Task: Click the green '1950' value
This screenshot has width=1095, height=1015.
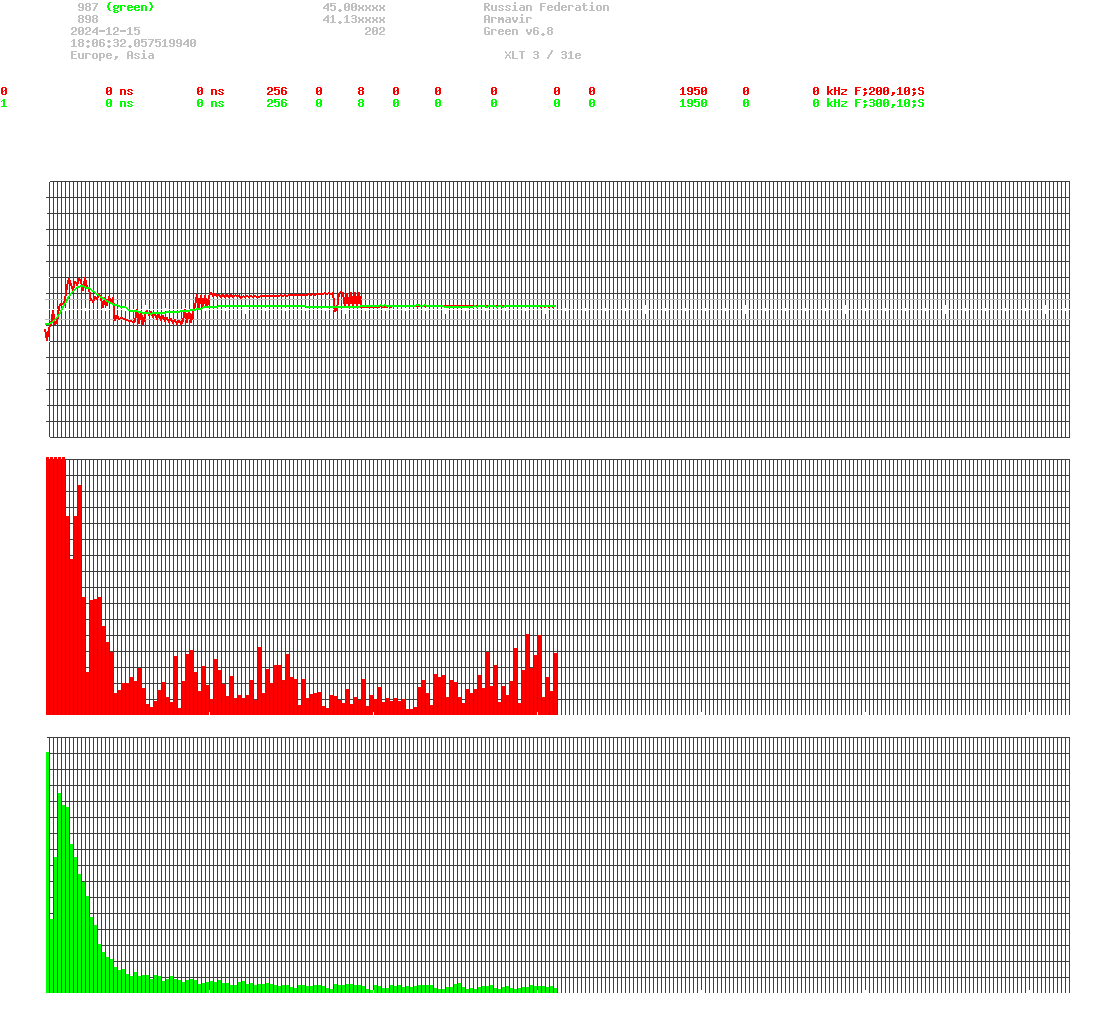Action: [693, 103]
